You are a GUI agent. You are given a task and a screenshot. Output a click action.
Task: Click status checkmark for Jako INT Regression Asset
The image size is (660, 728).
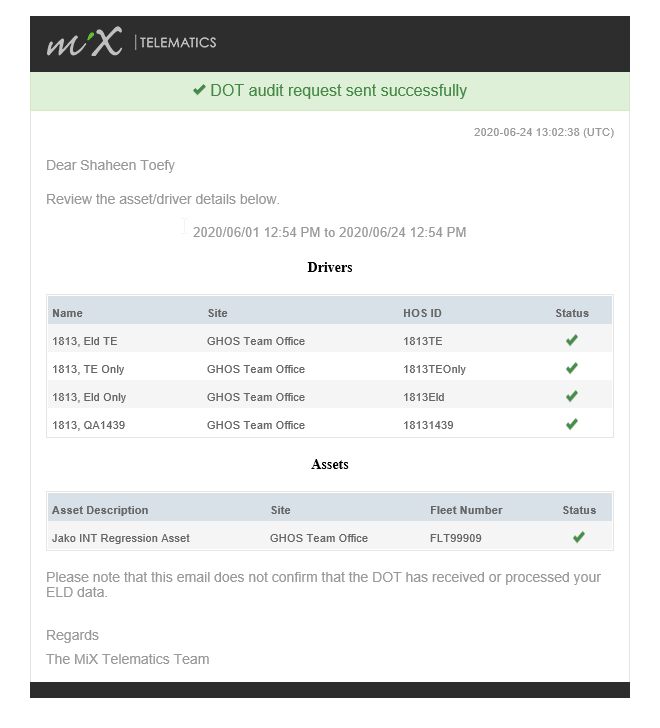(x=579, y=537)
